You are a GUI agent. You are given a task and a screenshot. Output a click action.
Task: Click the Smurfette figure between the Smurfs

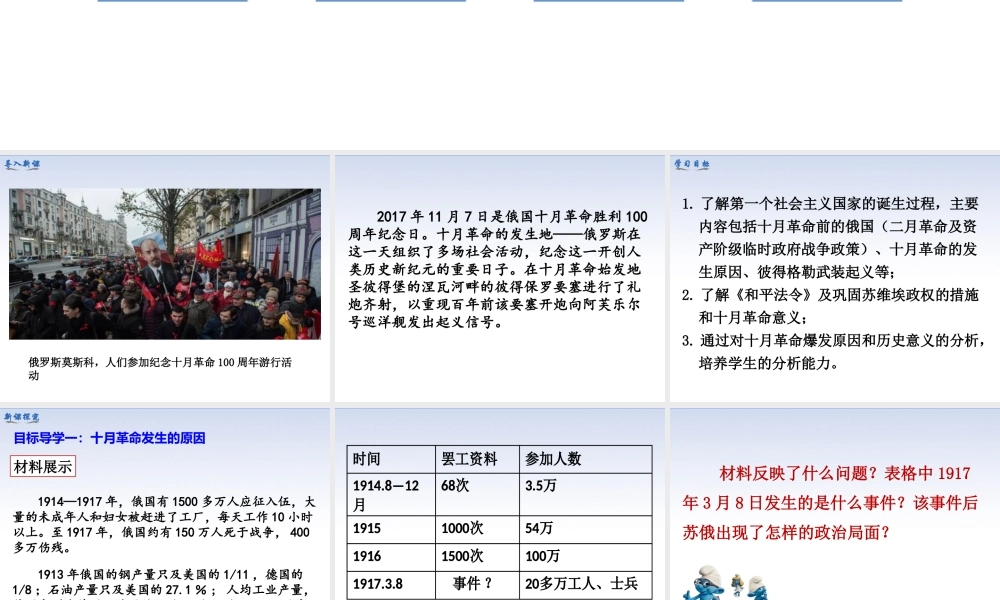[x=737, y=585]
